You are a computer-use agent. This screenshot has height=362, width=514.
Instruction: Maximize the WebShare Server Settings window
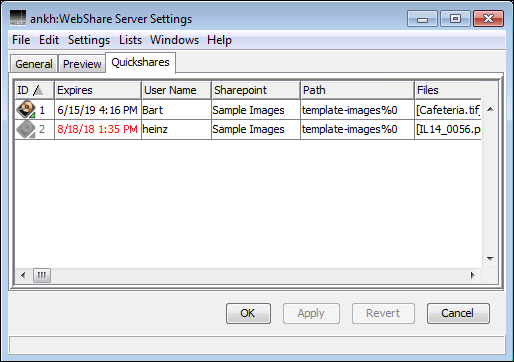(x=455, y=19)
